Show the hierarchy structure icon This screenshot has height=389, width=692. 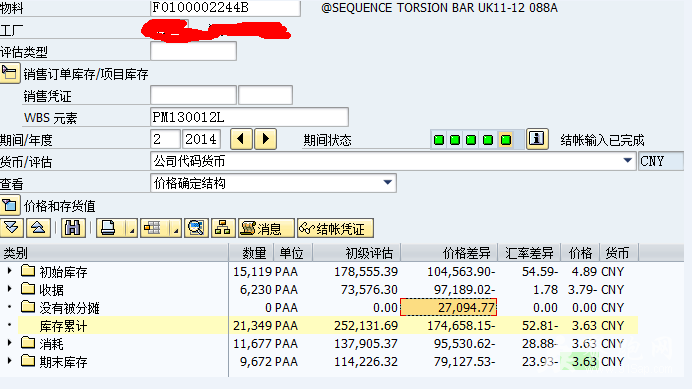pos(223,228)
